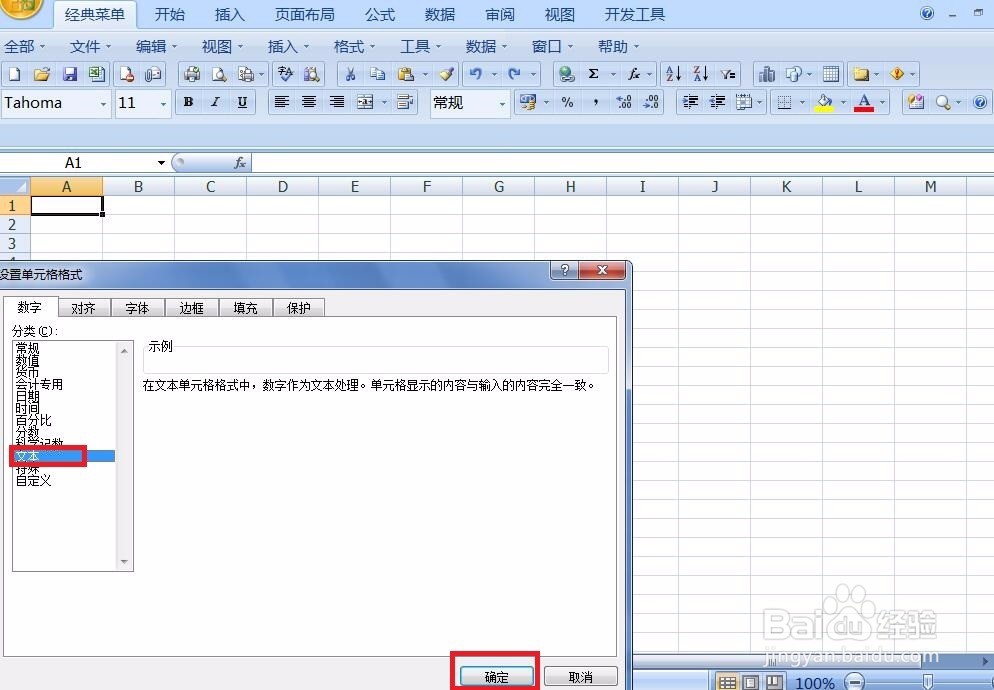Image resolution: width=994 pixels, height=690 pixels.
Task: Click the Insert Hyperlink icon
Action: point(565,74)
